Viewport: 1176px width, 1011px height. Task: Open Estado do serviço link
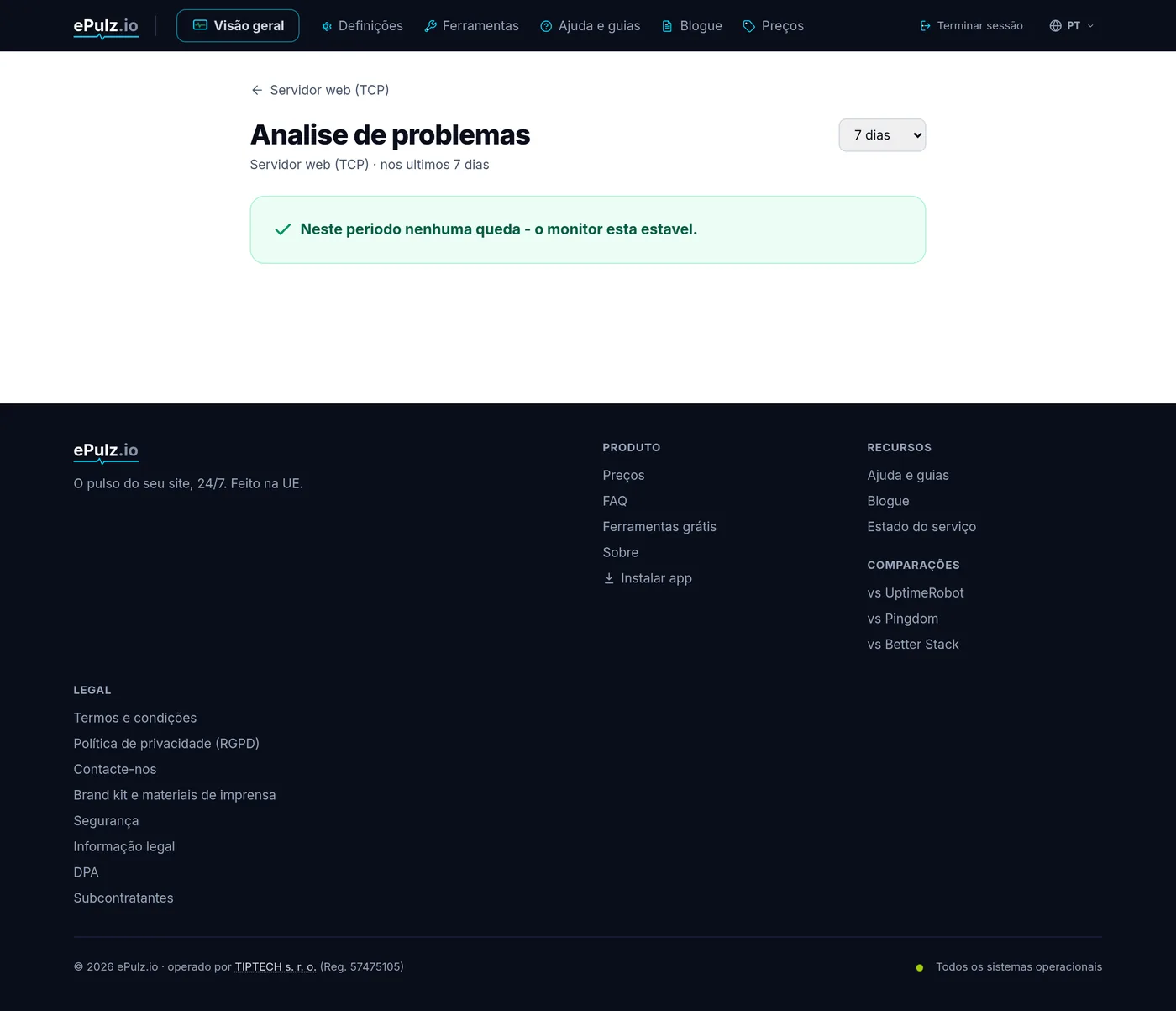point(921,527)
